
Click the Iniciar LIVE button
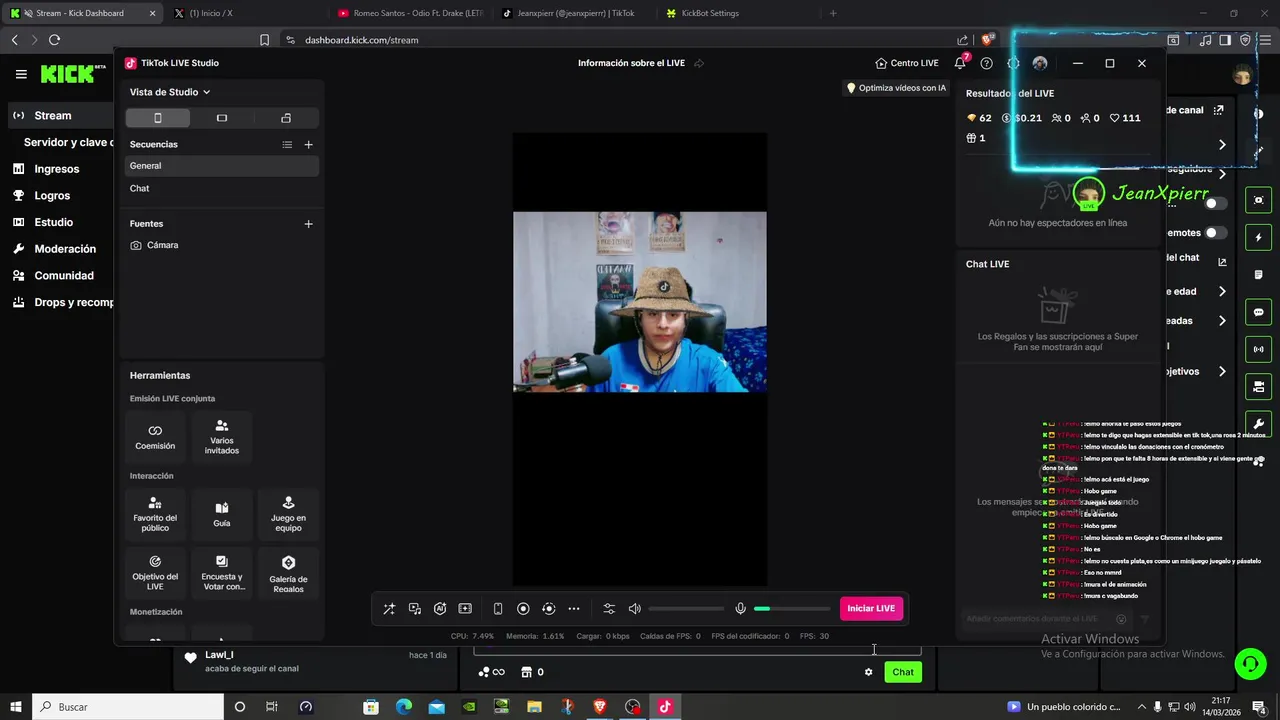coord(871,609)
